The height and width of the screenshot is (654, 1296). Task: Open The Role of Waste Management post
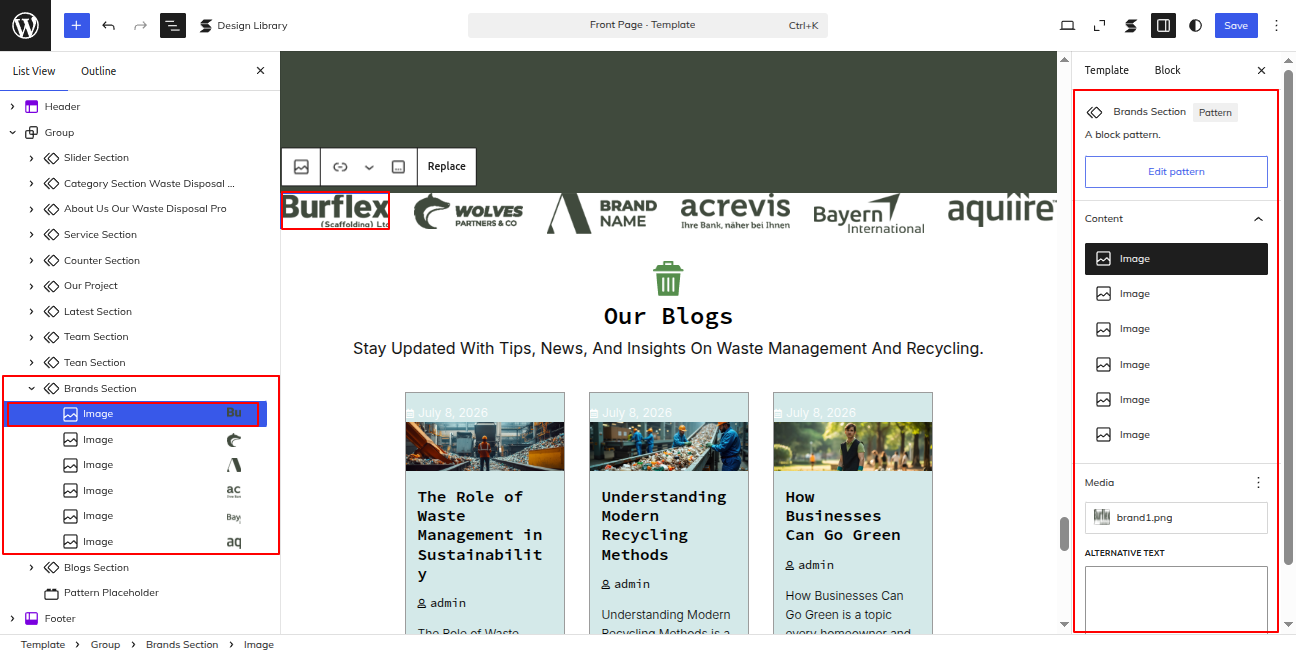tap(480, 535)
